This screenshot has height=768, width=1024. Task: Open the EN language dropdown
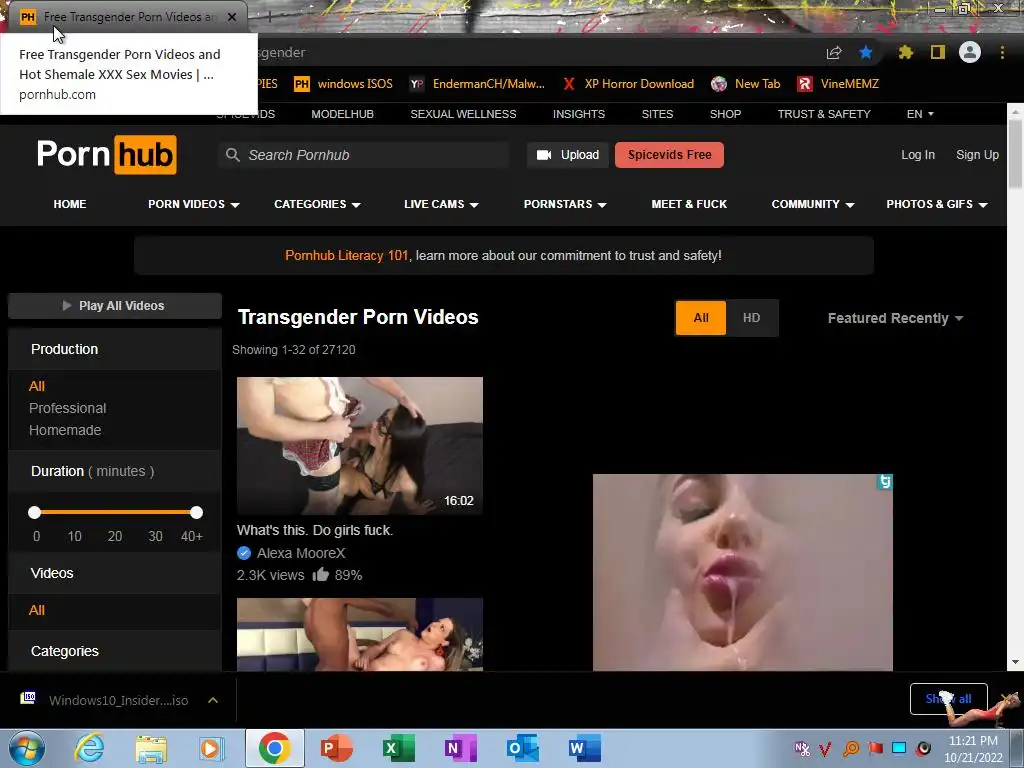(920, 114)
